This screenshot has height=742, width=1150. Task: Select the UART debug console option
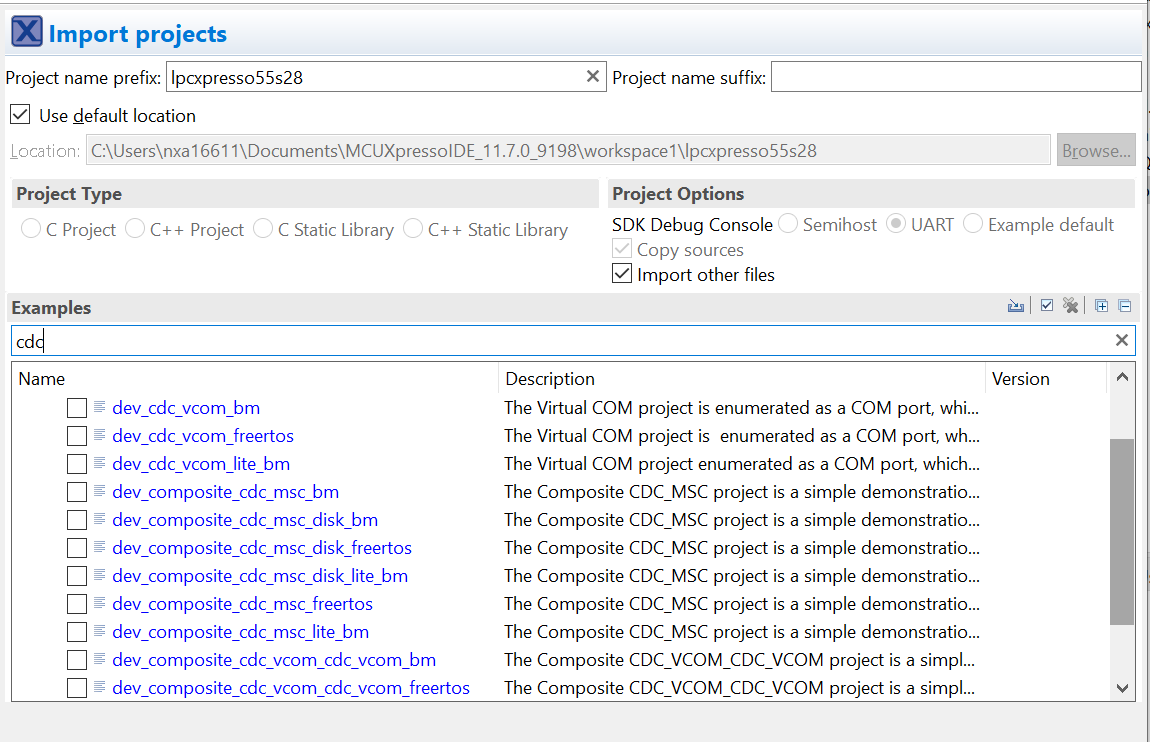pyautogui.click(x=895, y=224)
